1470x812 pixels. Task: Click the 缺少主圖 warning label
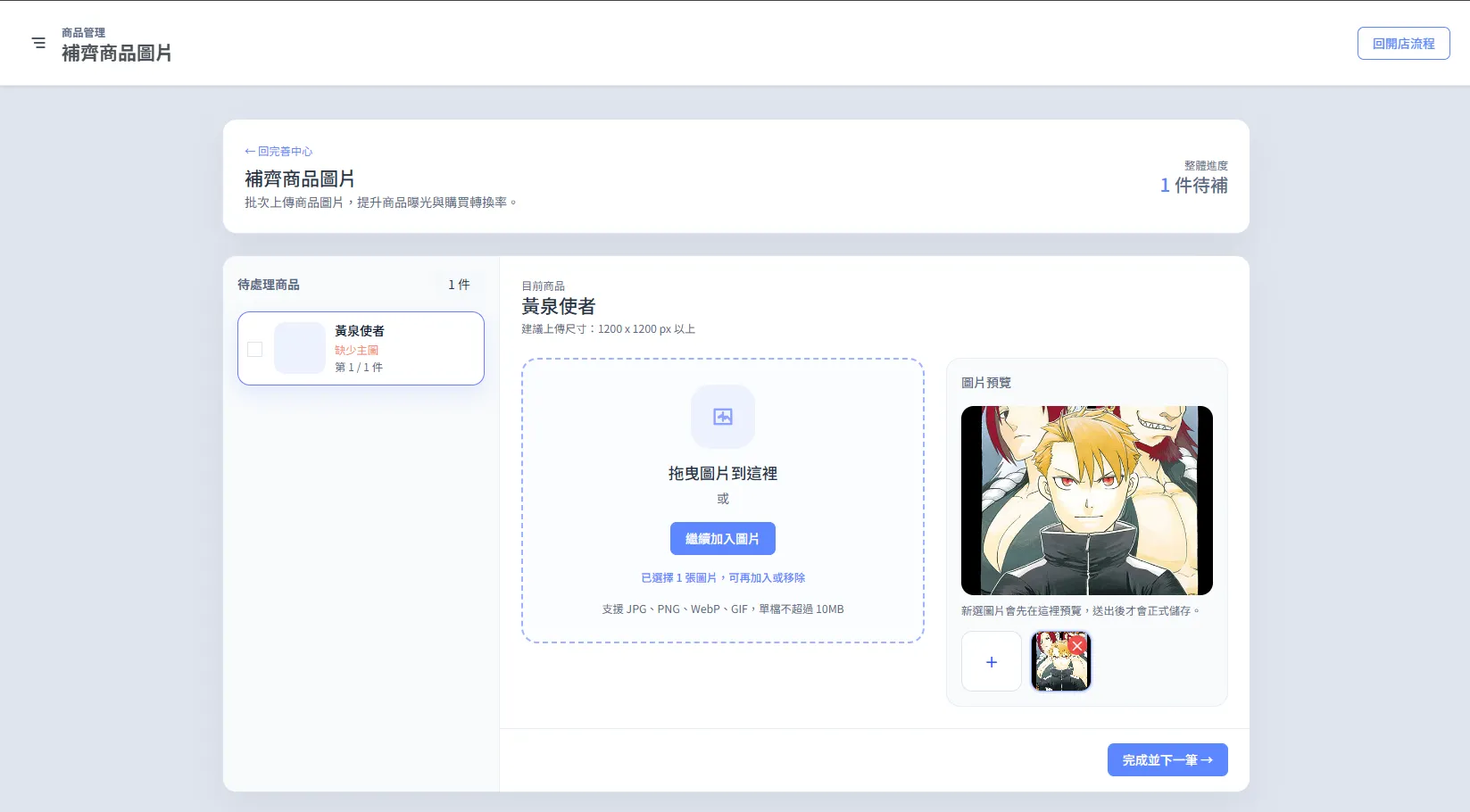pyautogui.click(x=356, y=351)
